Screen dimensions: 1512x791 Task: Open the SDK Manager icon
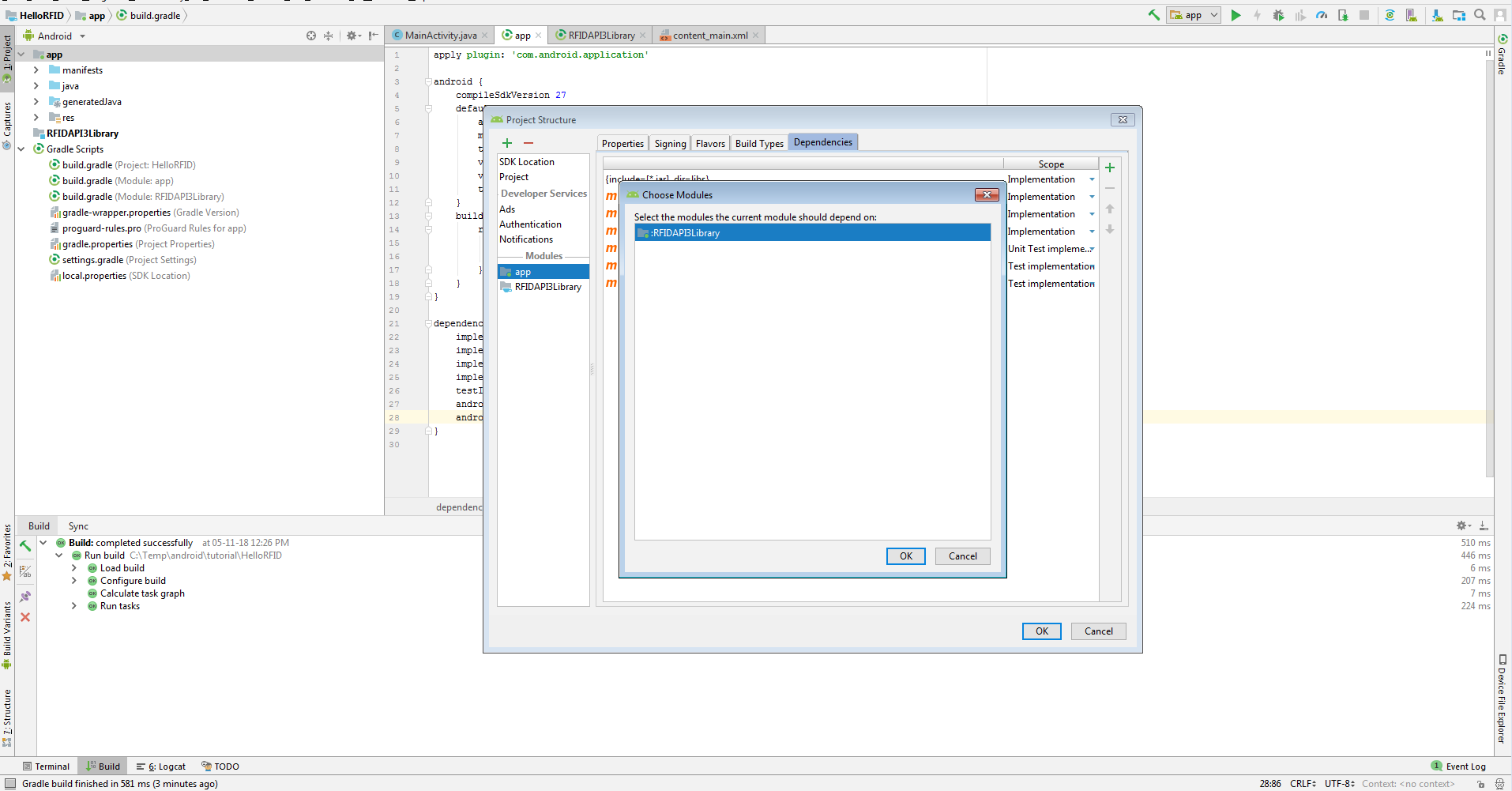pyautogui.click(x=1437, y=15)
